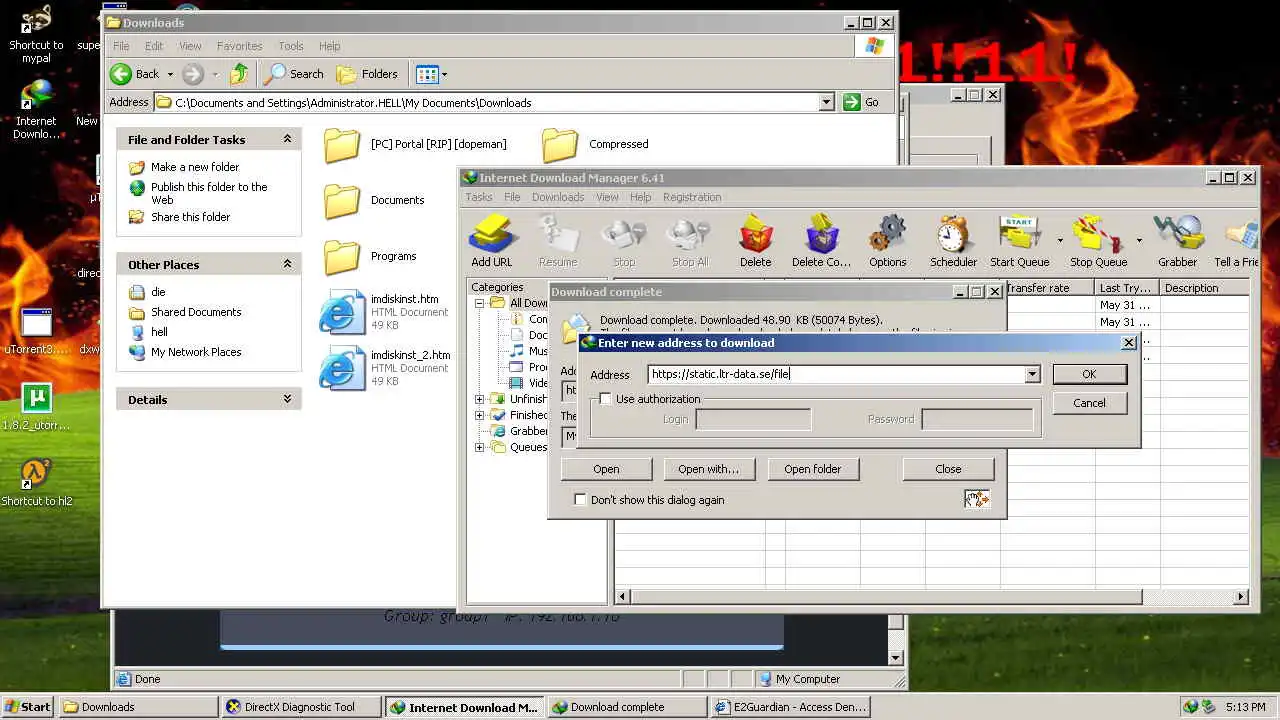The image size is (1280, 720).
Task: Click Shared Documents link
Action: tap(196, 312)
